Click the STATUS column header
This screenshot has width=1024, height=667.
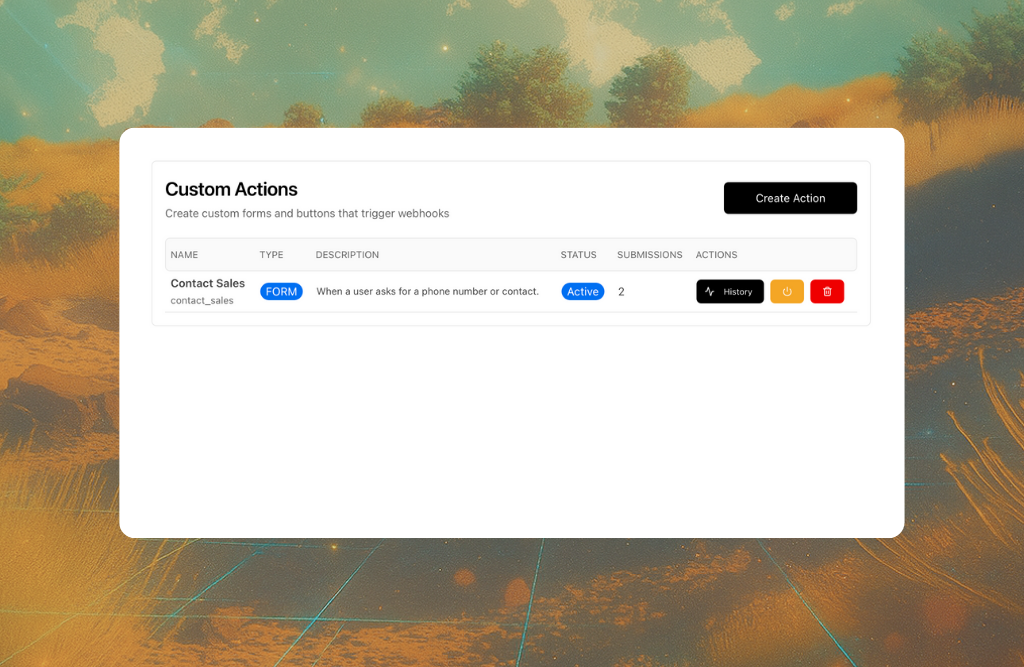click(x=578, y=255)
